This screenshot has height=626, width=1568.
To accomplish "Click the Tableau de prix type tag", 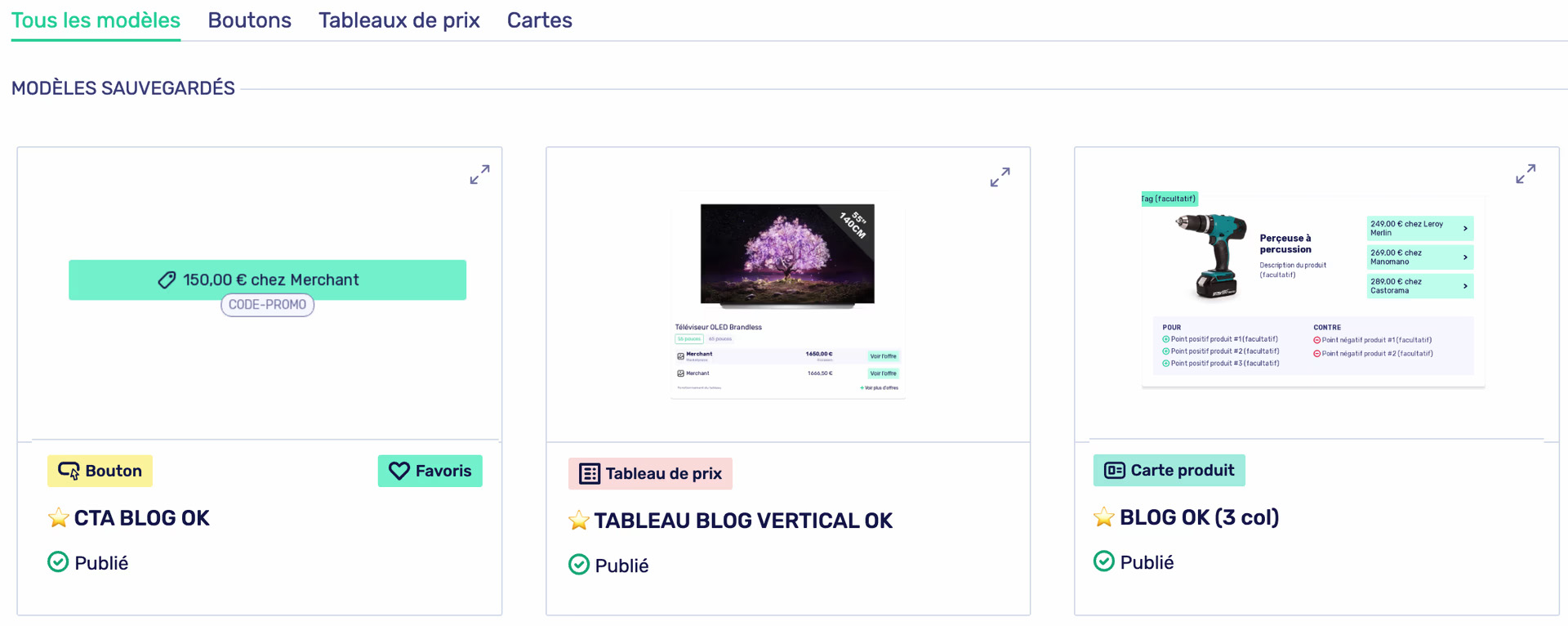I will click(x=650, y=473).
